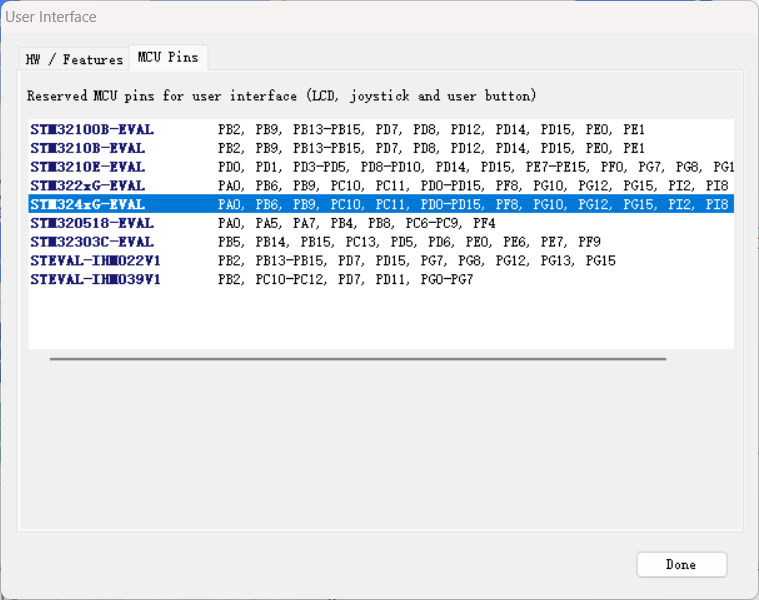Select the STEVAL-IHM022V1 board row

pyautogui.click(x=381, y=261)
